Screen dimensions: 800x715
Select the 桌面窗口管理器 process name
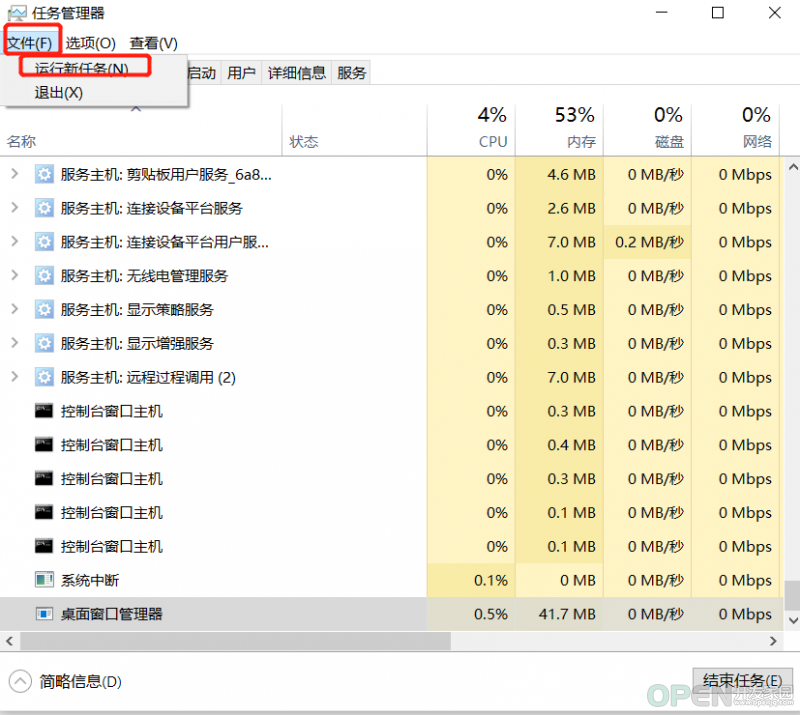click(x=111, y=614)
